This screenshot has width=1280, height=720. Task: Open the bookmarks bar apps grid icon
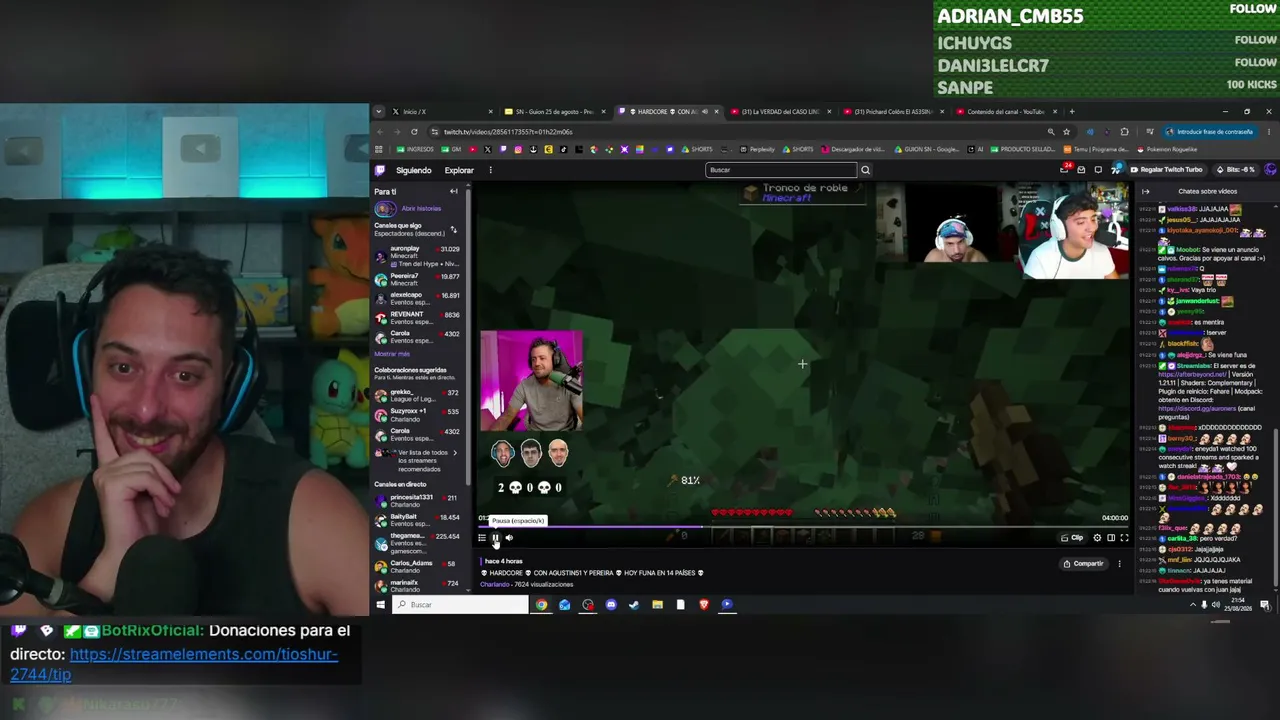[x=379, y=150]
